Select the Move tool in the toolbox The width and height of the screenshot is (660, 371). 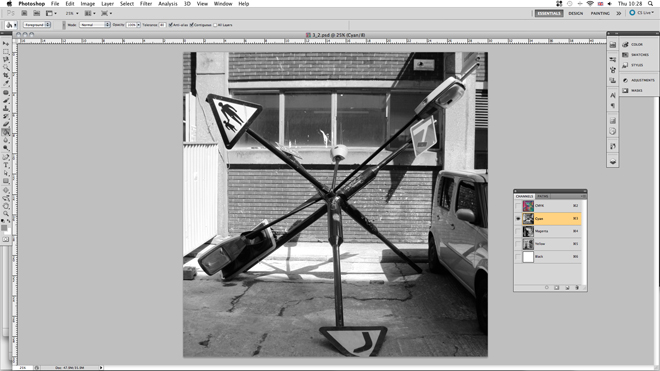point(6,43)
